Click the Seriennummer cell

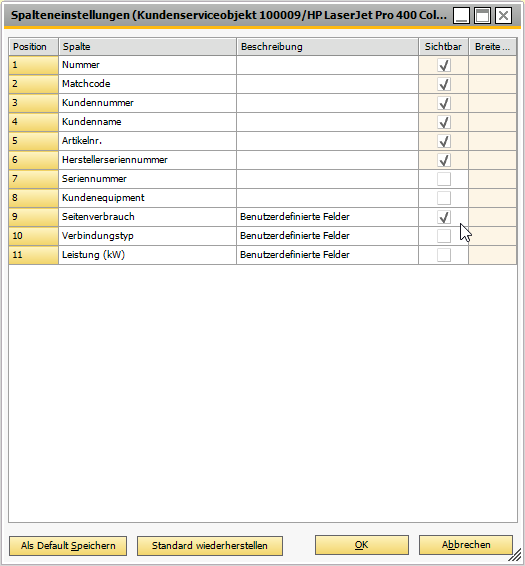(x=147, y=179)
